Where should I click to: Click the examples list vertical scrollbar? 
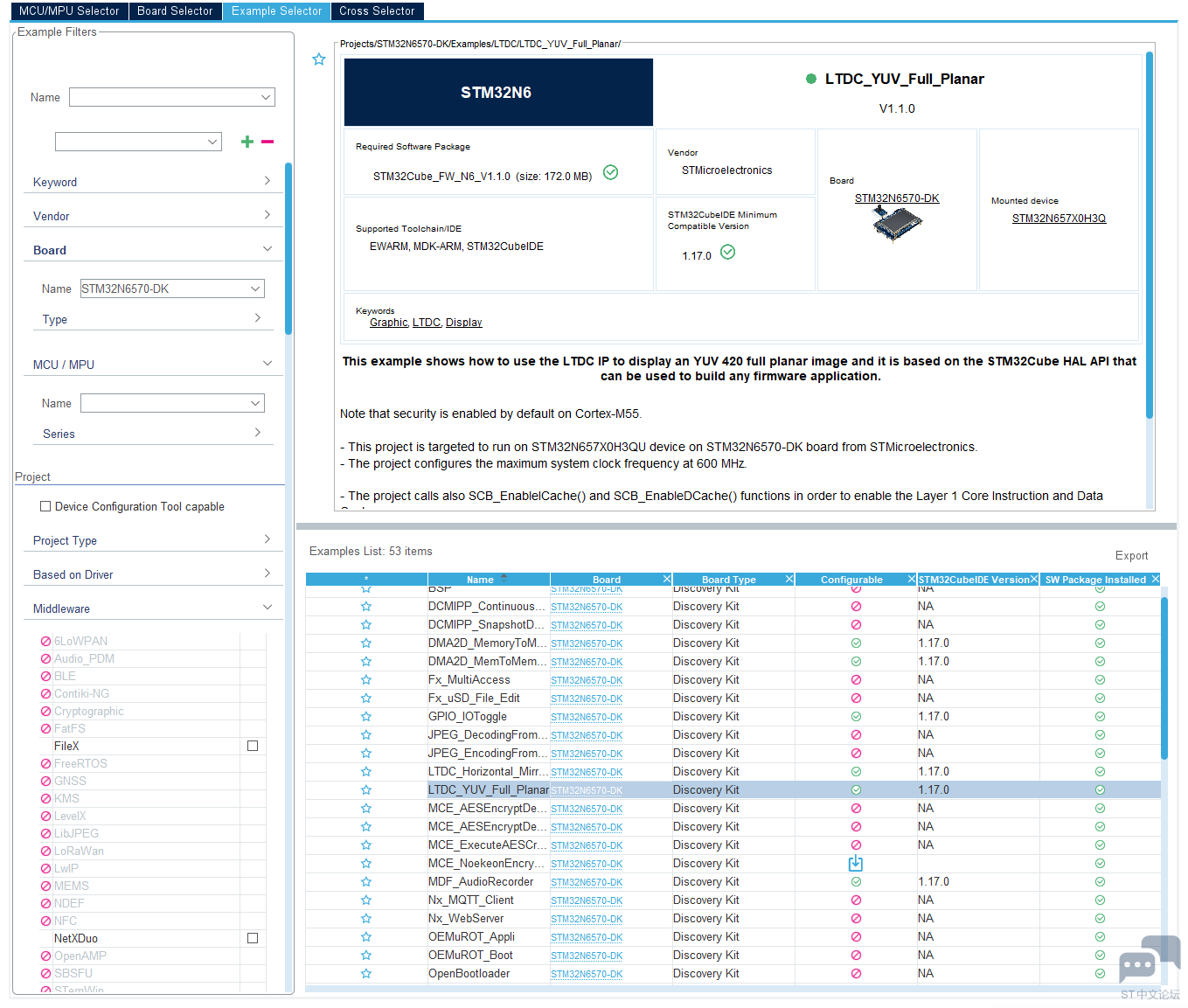(x=1164, y=678)
